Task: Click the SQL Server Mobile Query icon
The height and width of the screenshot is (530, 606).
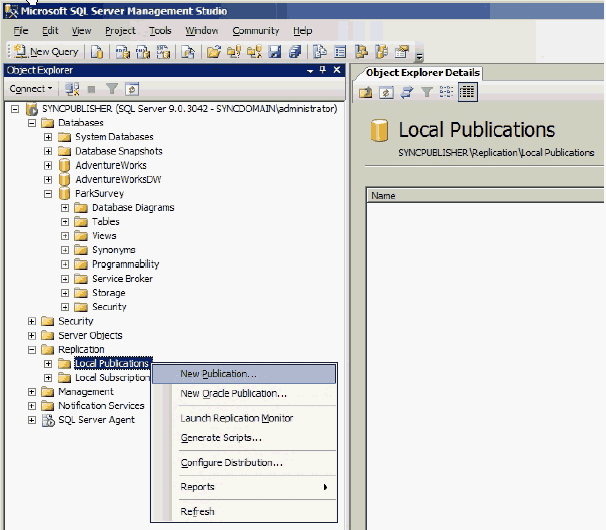Action: 188,51
